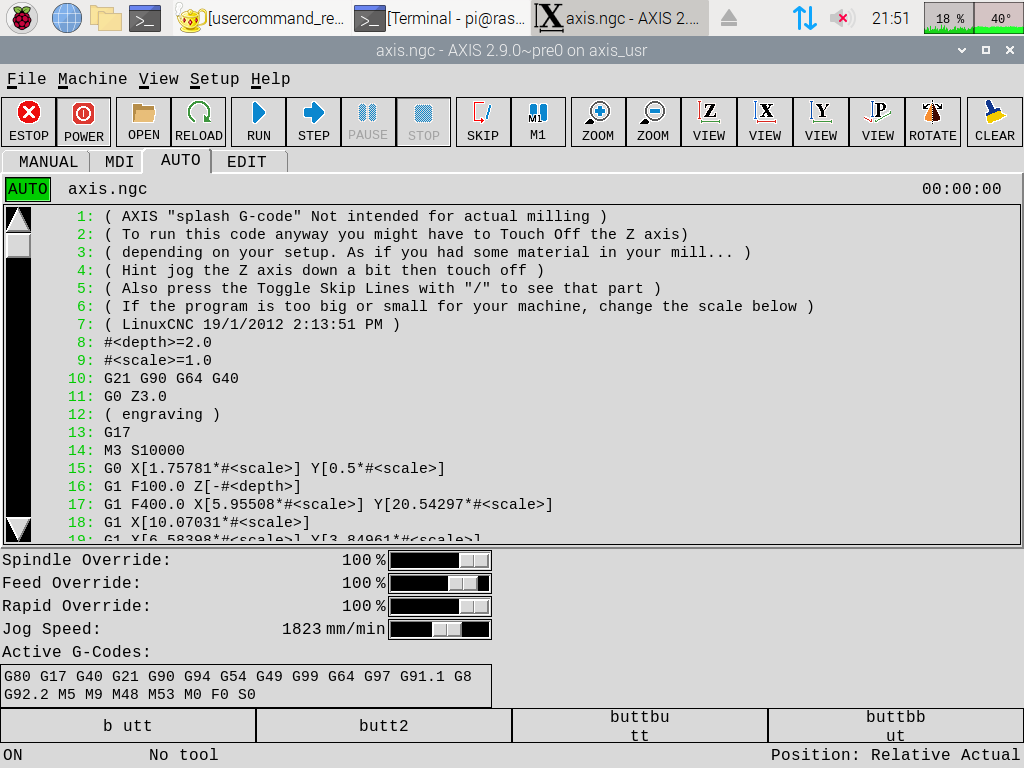Viewport: 1024px width, 768px height.
Task: Click the G-code scrollbar thumb
Action: point(18,246)
